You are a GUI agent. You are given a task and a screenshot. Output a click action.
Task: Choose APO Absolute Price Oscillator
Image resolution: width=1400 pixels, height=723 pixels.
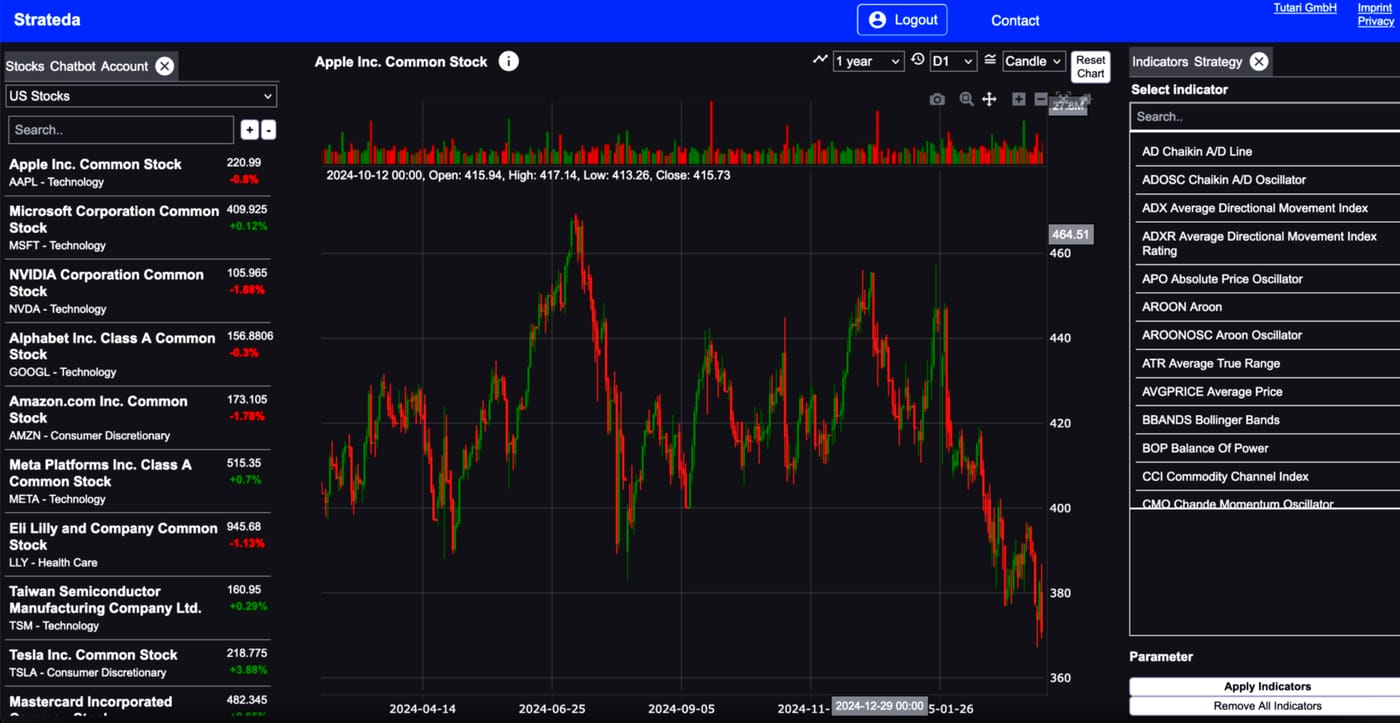1267,279
